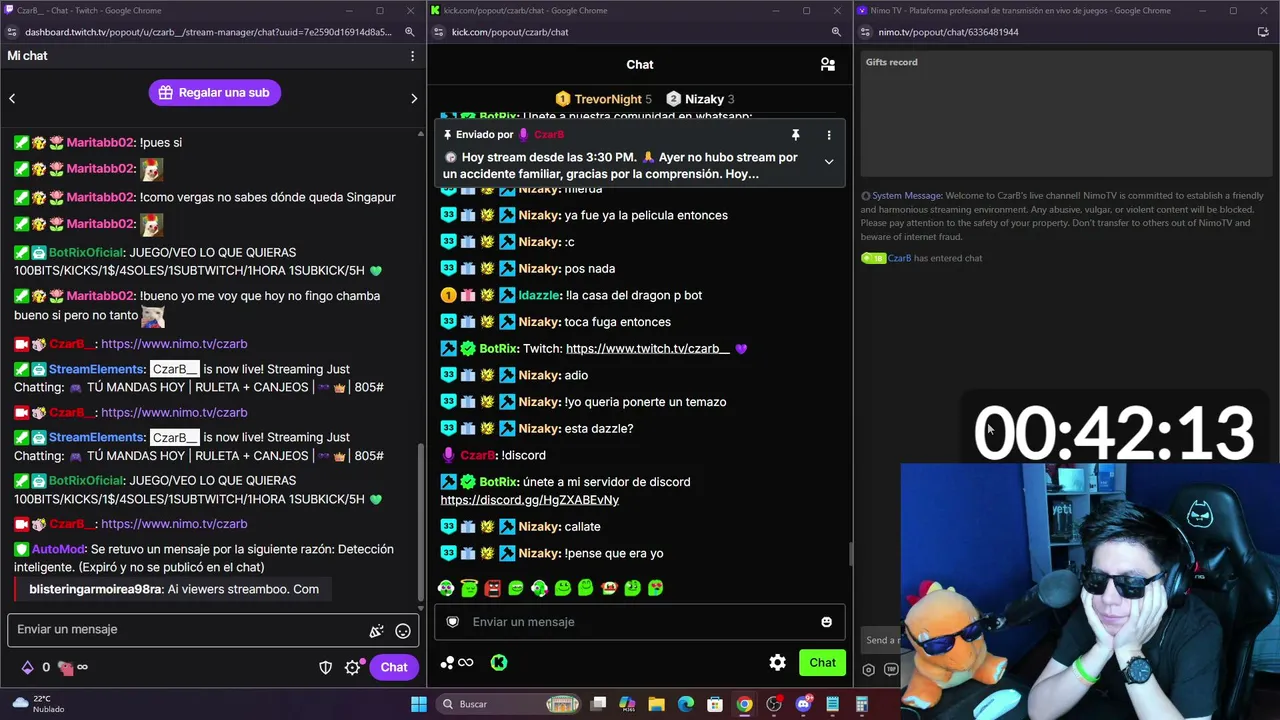This screenshot has height=720, width=1280.
Task: Select Nizaky on Kick leaderboard
Action: point(700,99)
